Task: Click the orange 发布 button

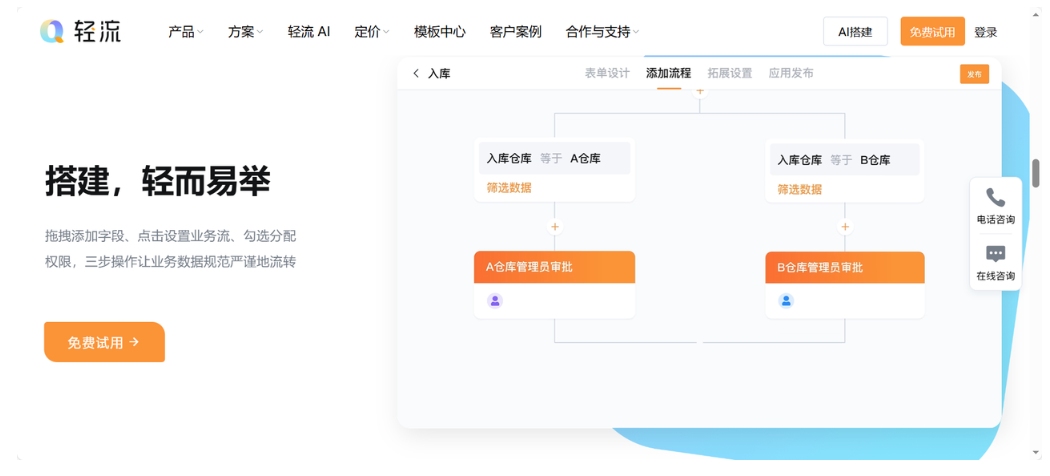Action: pyautogui.click(x=974, y=74)
